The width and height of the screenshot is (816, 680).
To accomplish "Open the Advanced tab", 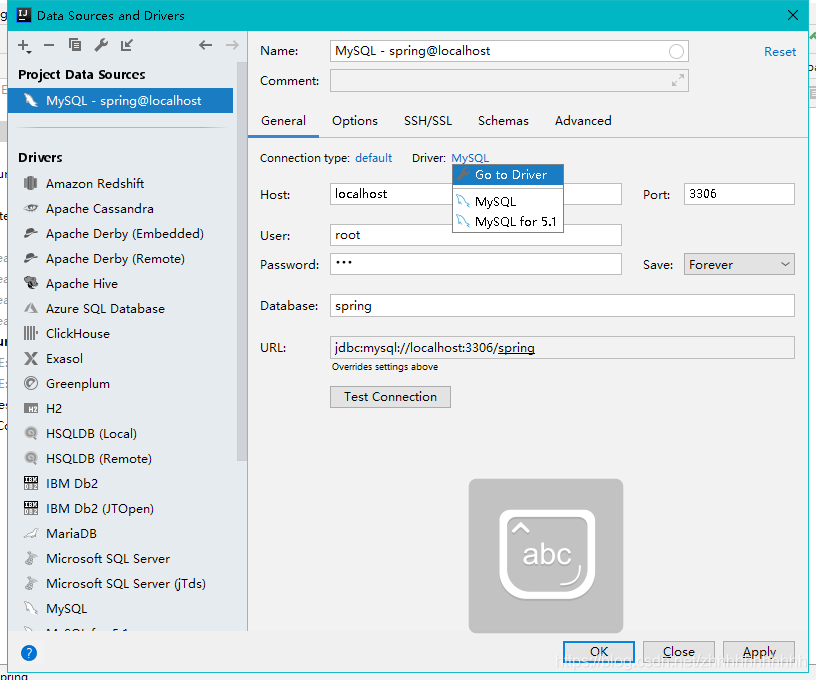I will pyautogui.click(x=583, y=121).
